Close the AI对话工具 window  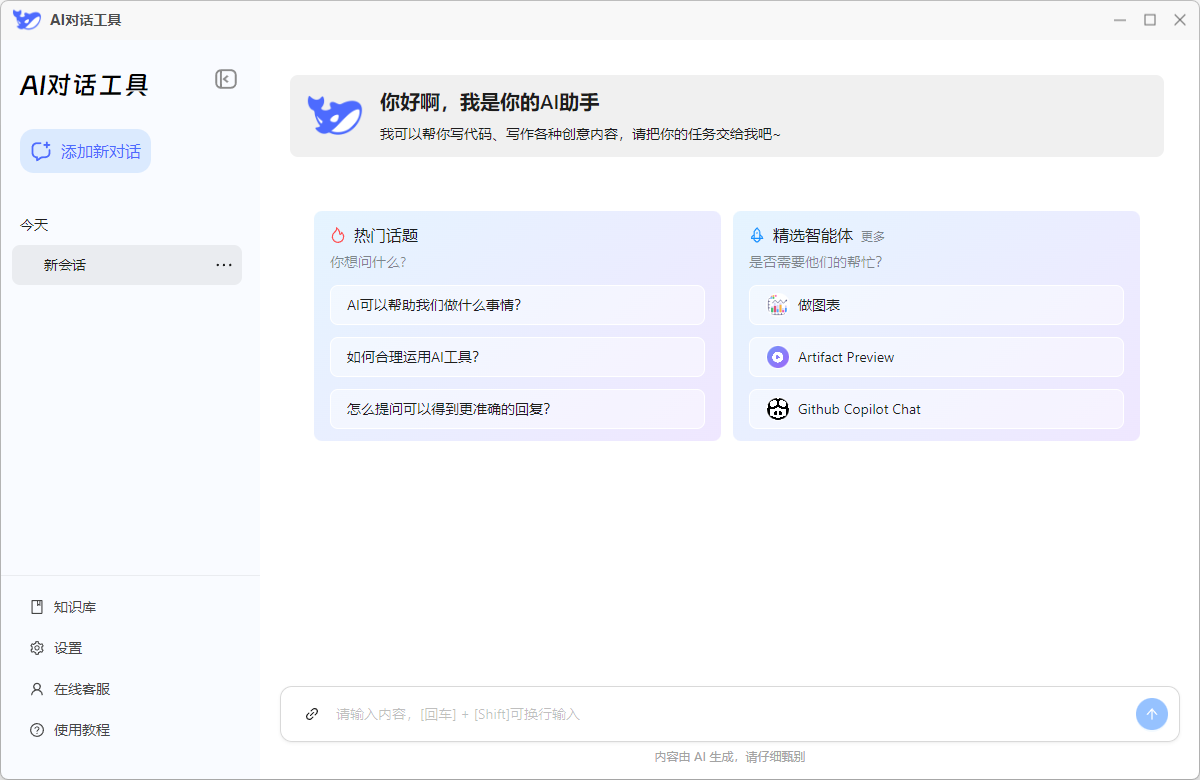point(1179,20)
